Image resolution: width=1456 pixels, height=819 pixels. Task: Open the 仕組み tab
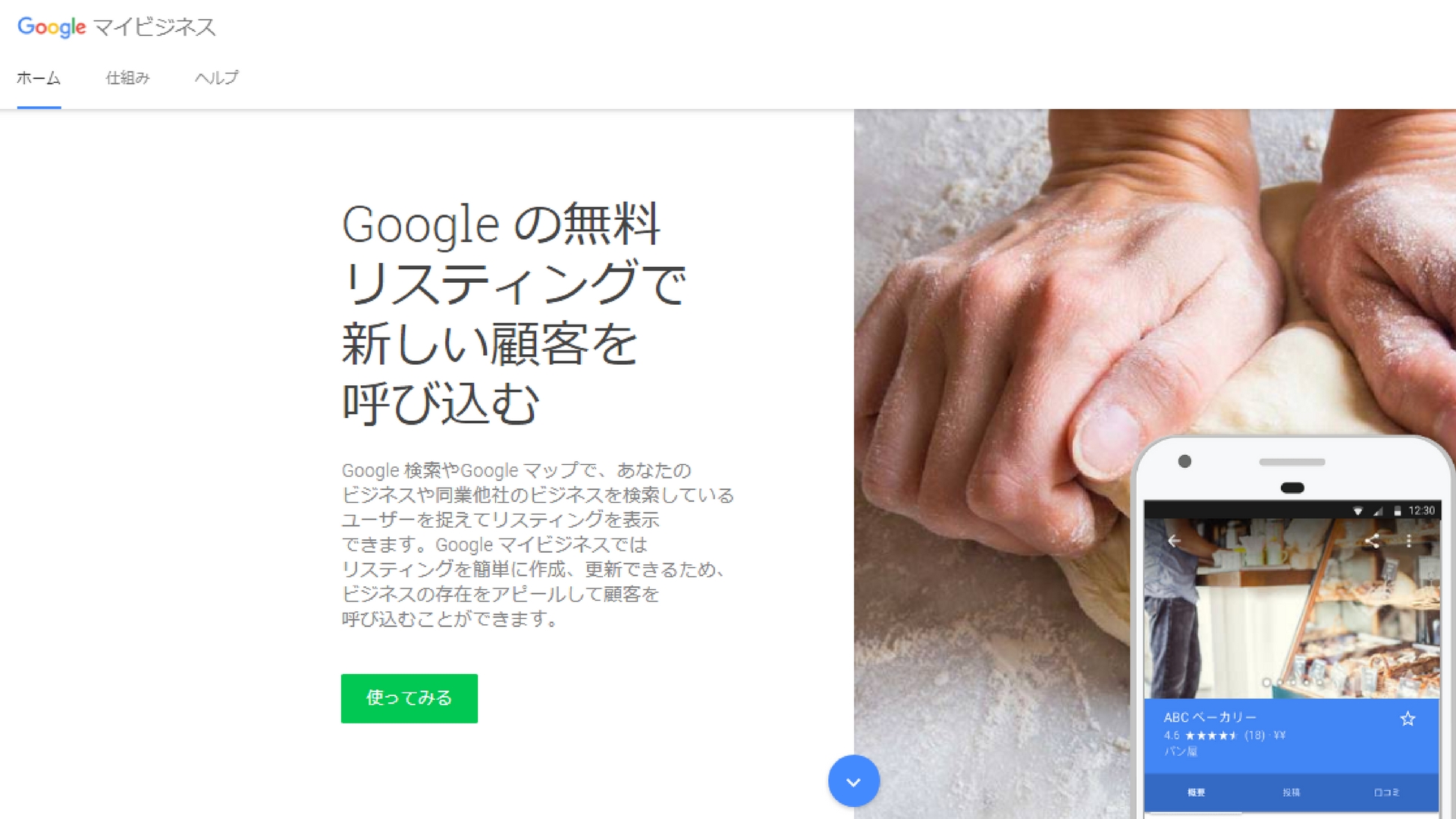click(x=127, y=78)
